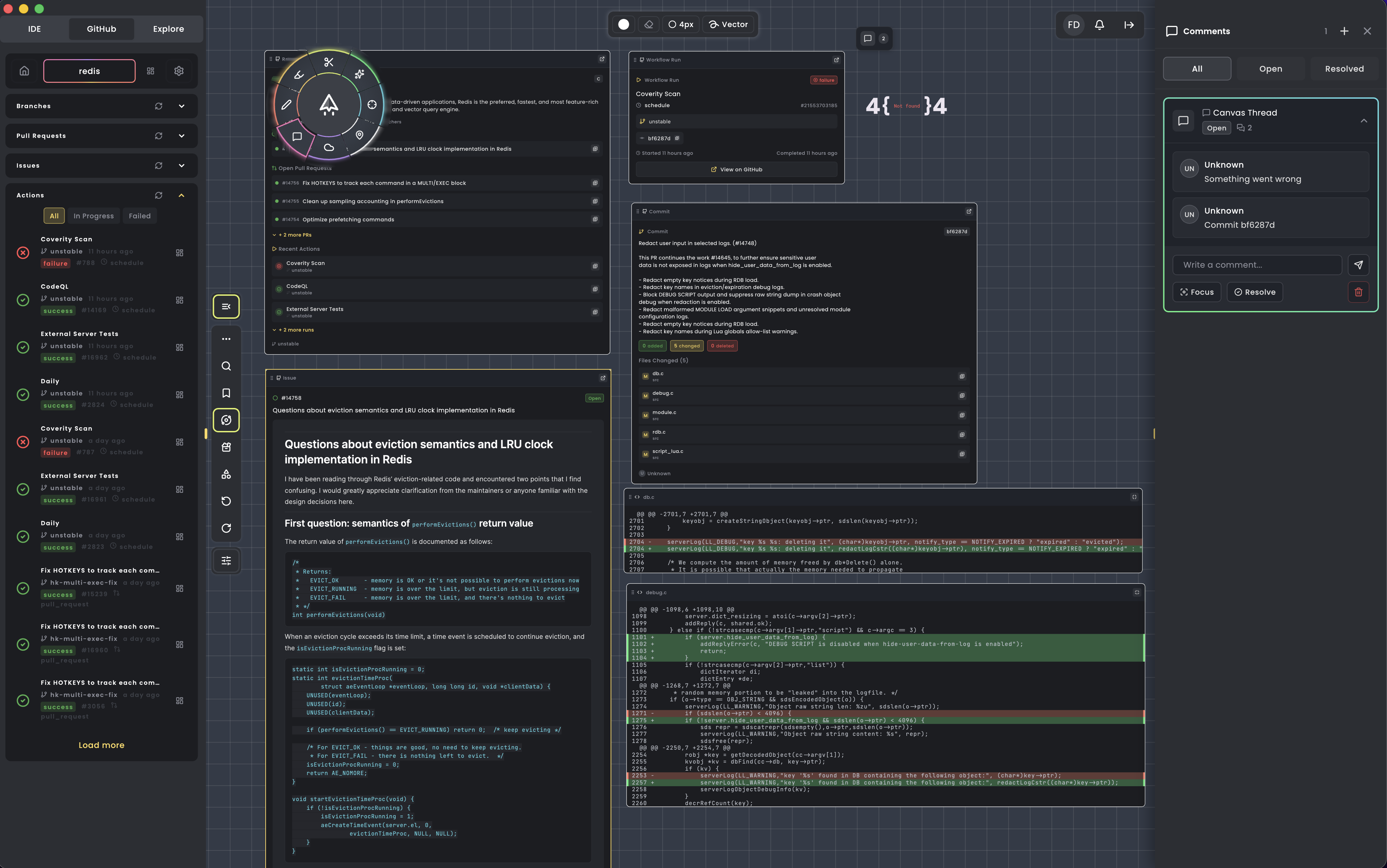Expand the Pull Requests section chevron
The image size is (1387, 868).
click(181, 136)
